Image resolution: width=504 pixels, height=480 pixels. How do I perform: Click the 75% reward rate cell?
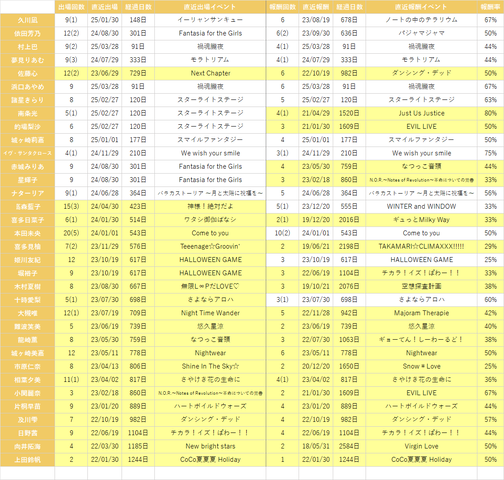point(490,153)
